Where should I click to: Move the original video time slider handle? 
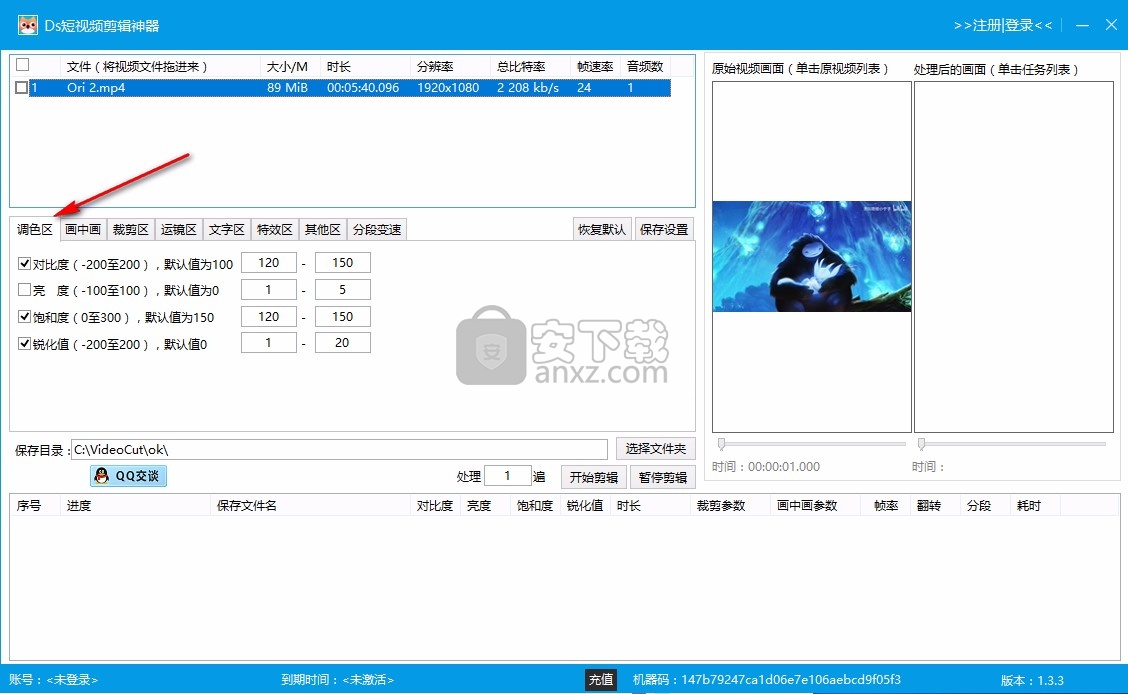click(722, 444)
